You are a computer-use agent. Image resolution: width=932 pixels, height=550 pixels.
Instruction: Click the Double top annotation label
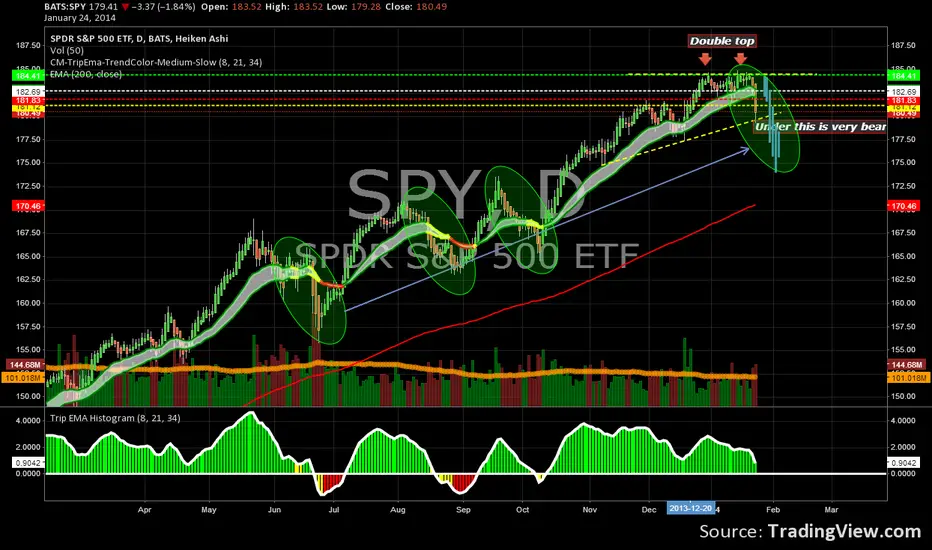click(722, 41)
